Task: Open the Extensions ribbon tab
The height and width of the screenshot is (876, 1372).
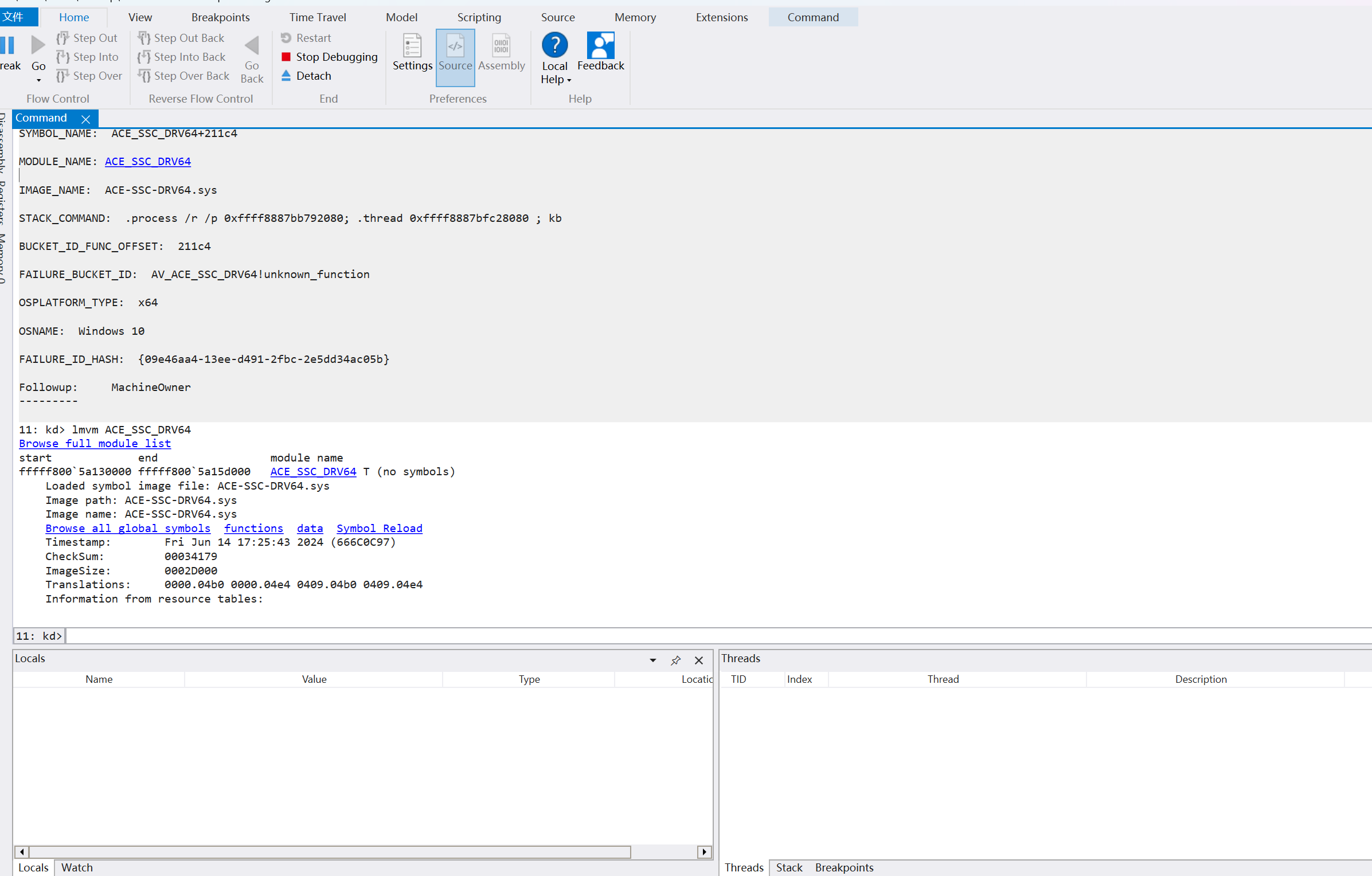Action: (721, 17)
